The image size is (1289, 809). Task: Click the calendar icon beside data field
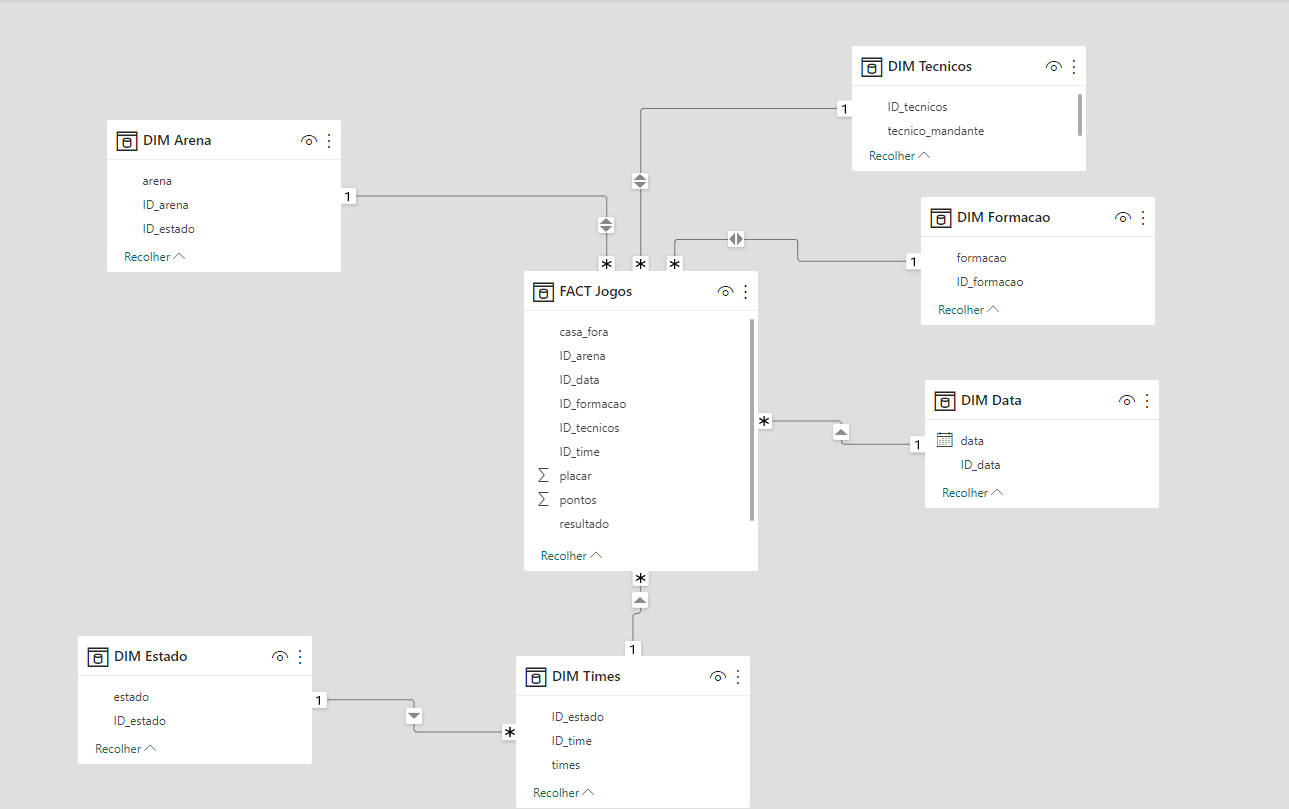(944, 440)
